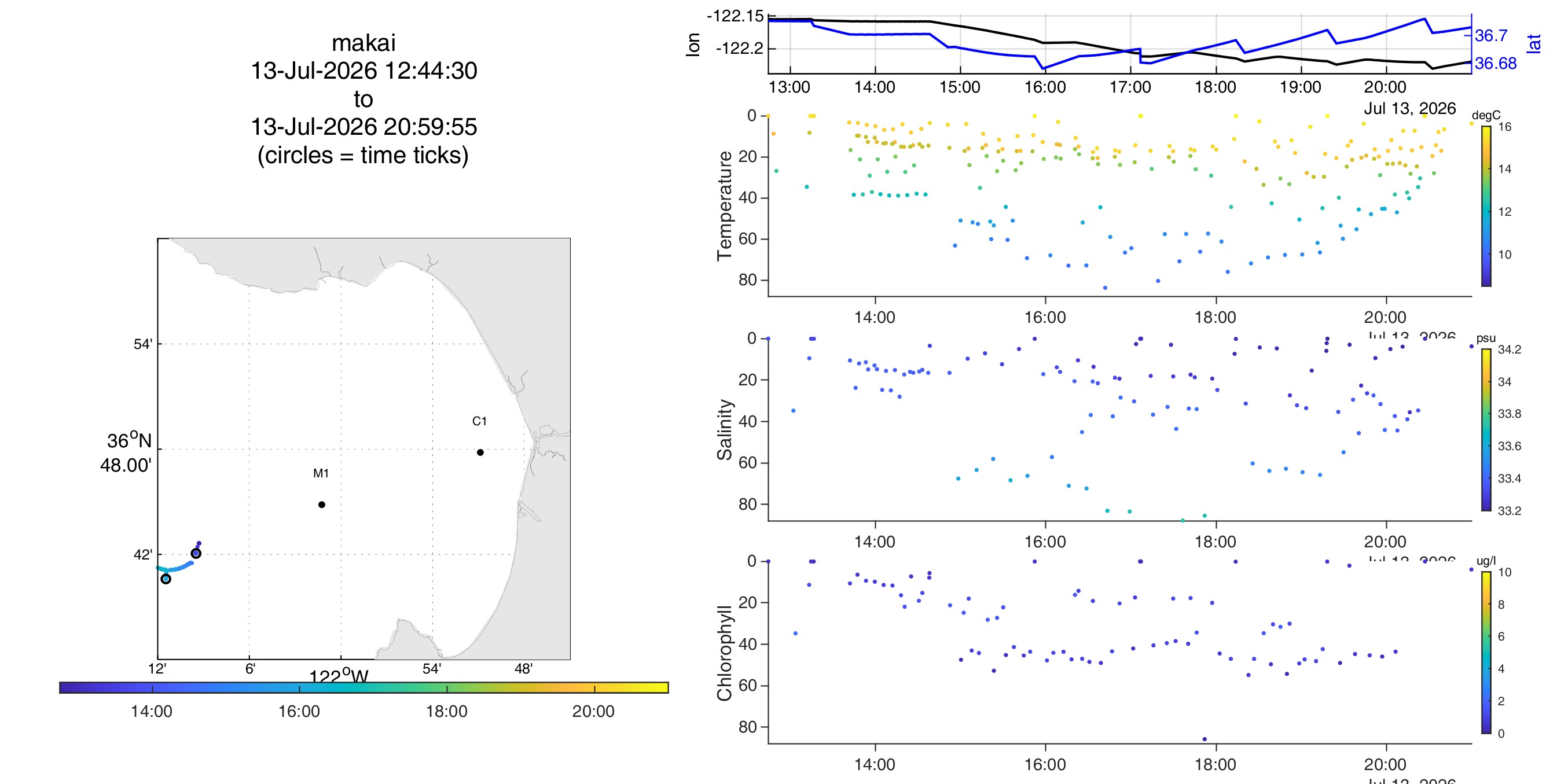Click the lon axis label
1568x784 pixels.
pos(693,45)
